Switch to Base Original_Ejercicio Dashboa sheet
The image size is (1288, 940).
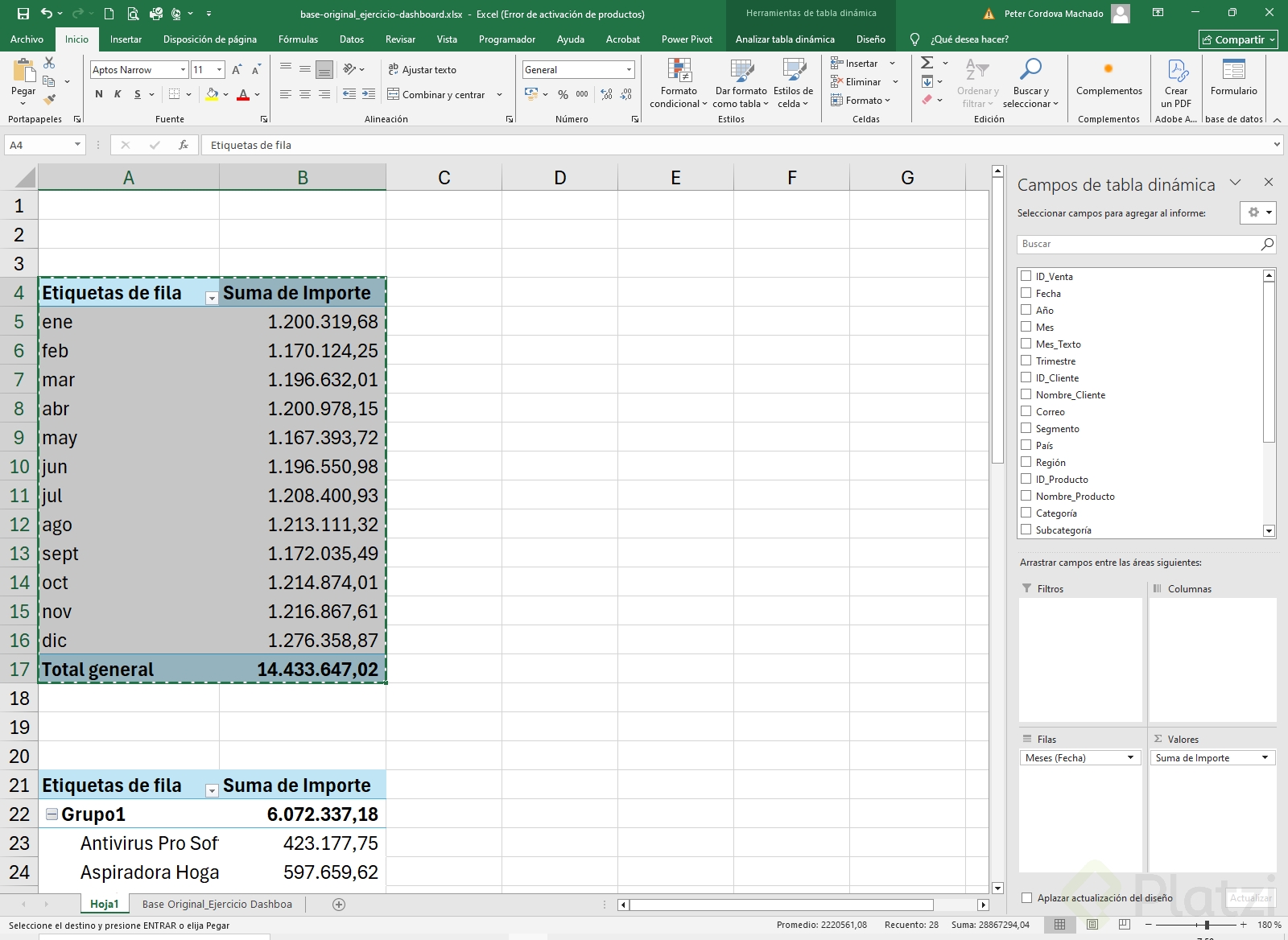[x=217, y=905]
